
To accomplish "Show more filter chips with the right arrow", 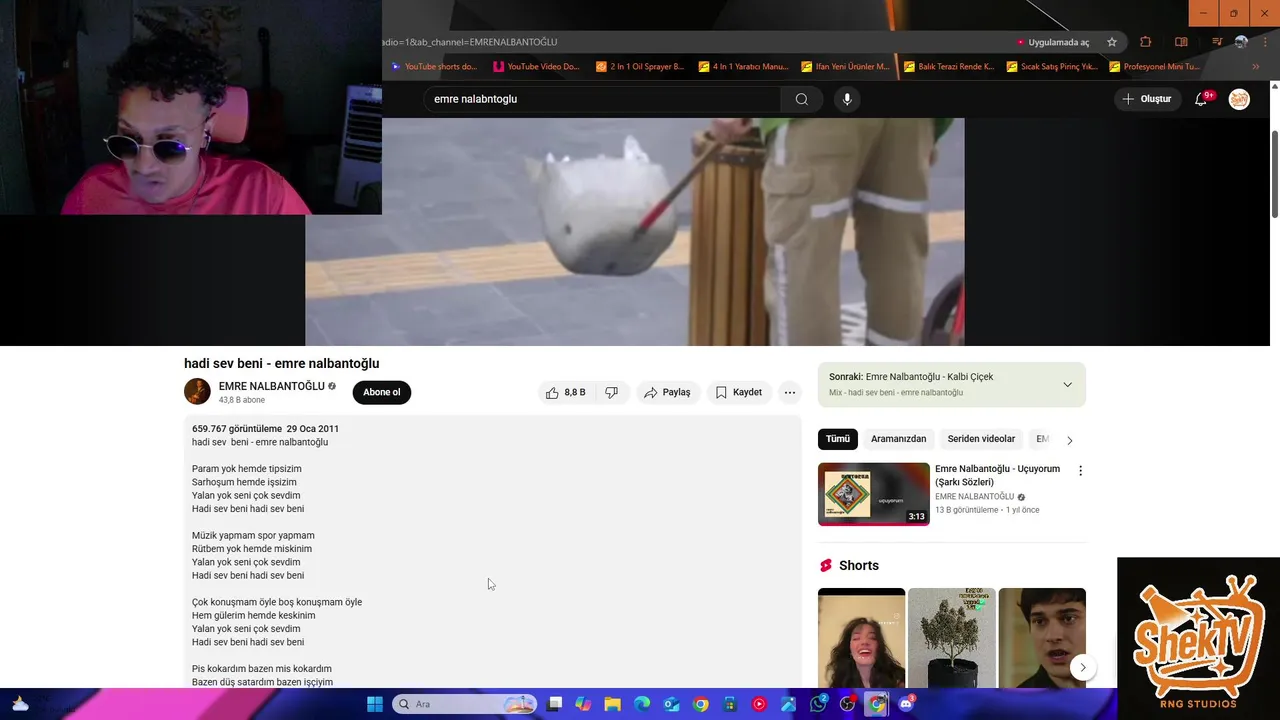I will coord(1070,440).
